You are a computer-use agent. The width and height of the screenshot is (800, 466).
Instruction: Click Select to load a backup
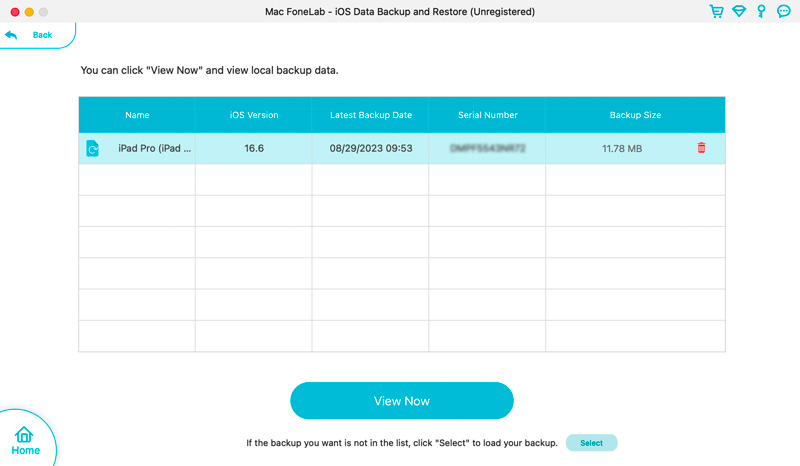click(x=591, y=443)
